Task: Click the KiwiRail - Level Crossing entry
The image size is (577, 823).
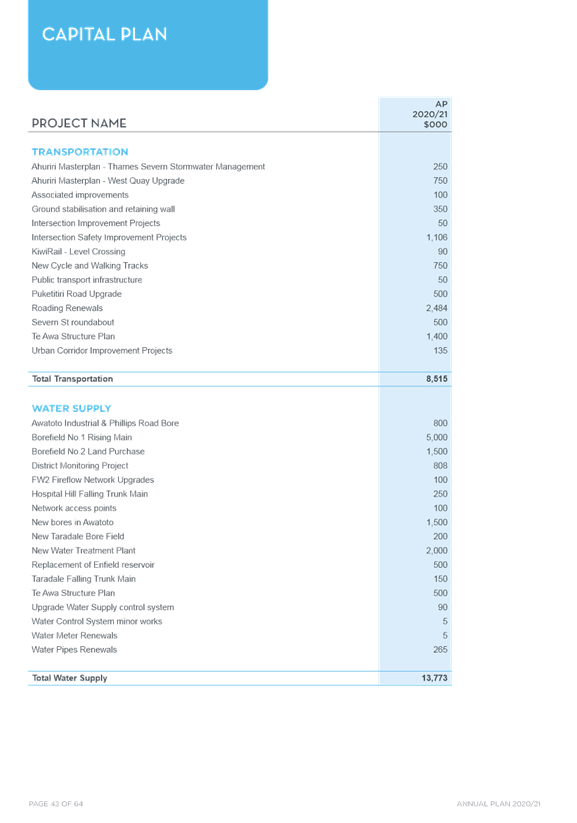Action: [x=78, y=251]
